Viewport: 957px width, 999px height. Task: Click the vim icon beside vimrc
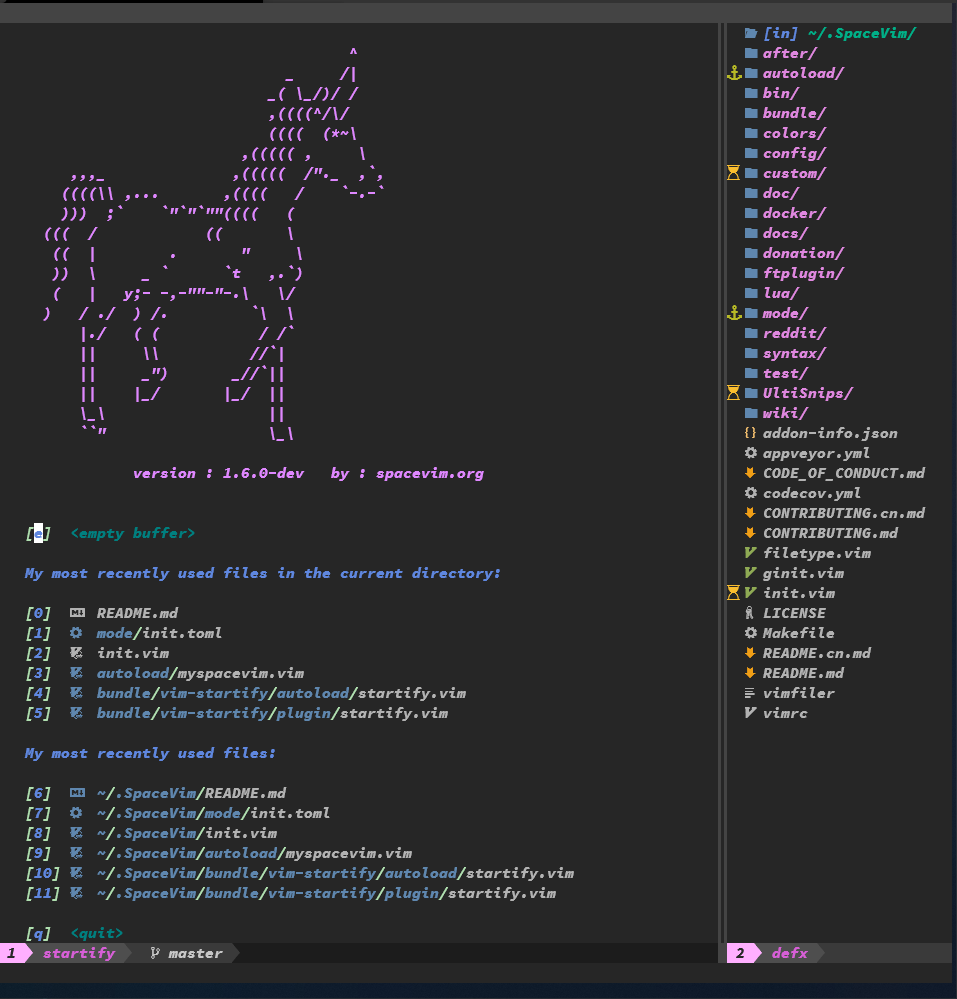pyautogui.click(x=751, y=713)
